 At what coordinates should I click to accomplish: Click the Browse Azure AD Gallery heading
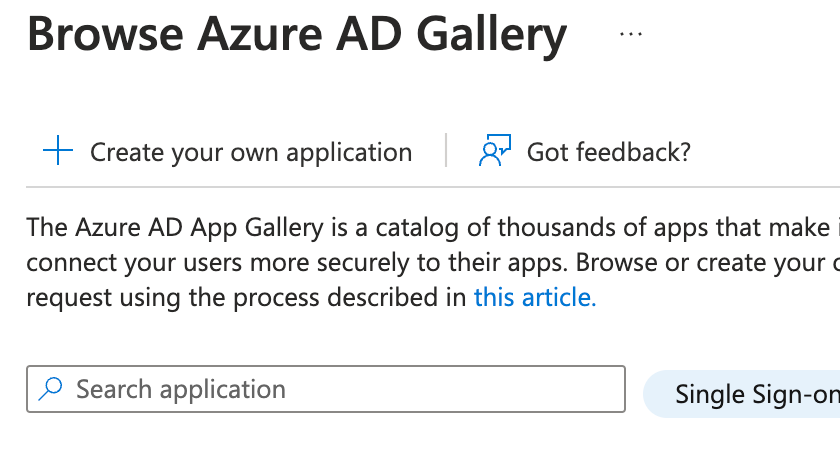click(x=297, y=34)
